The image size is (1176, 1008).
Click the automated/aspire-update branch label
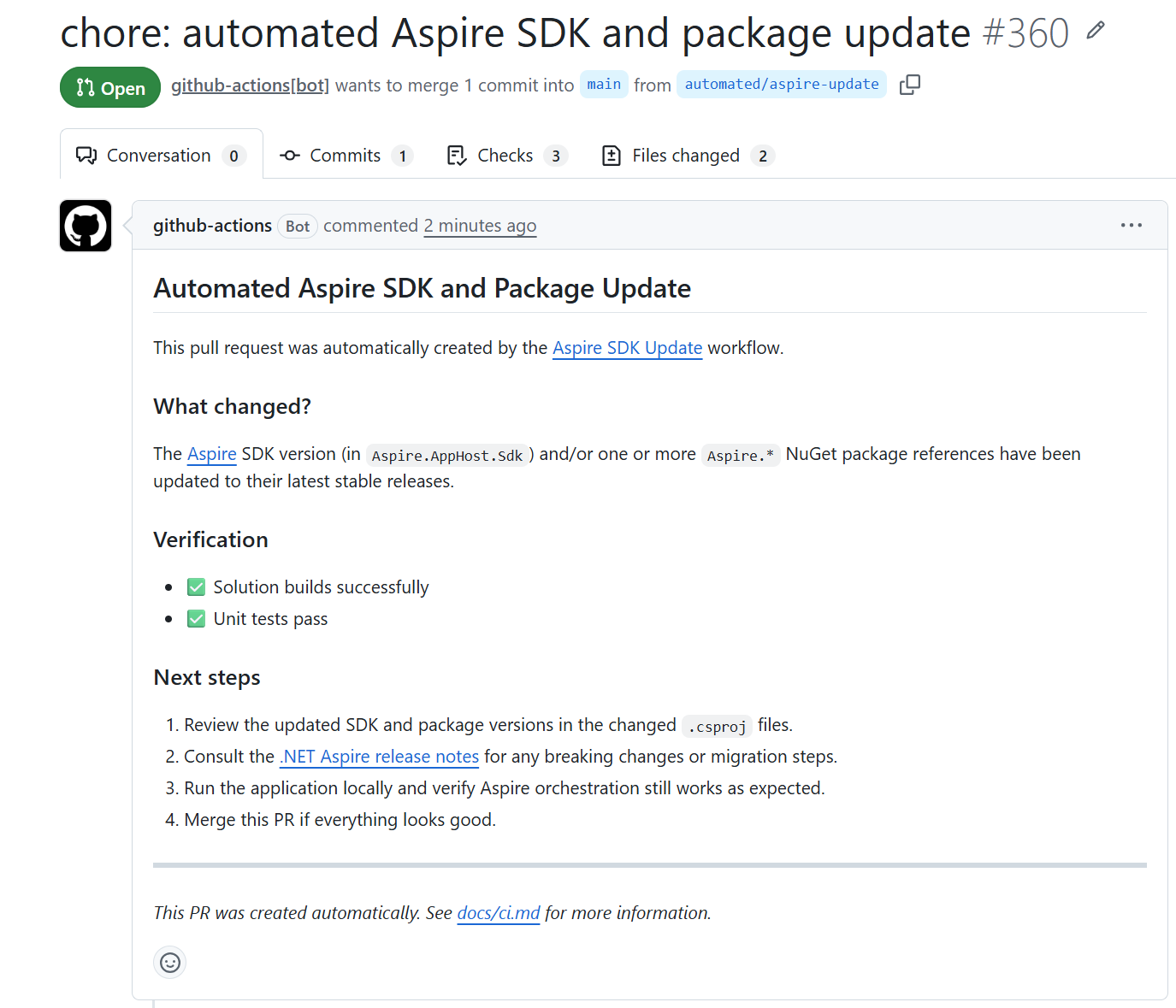click(782, 85)
